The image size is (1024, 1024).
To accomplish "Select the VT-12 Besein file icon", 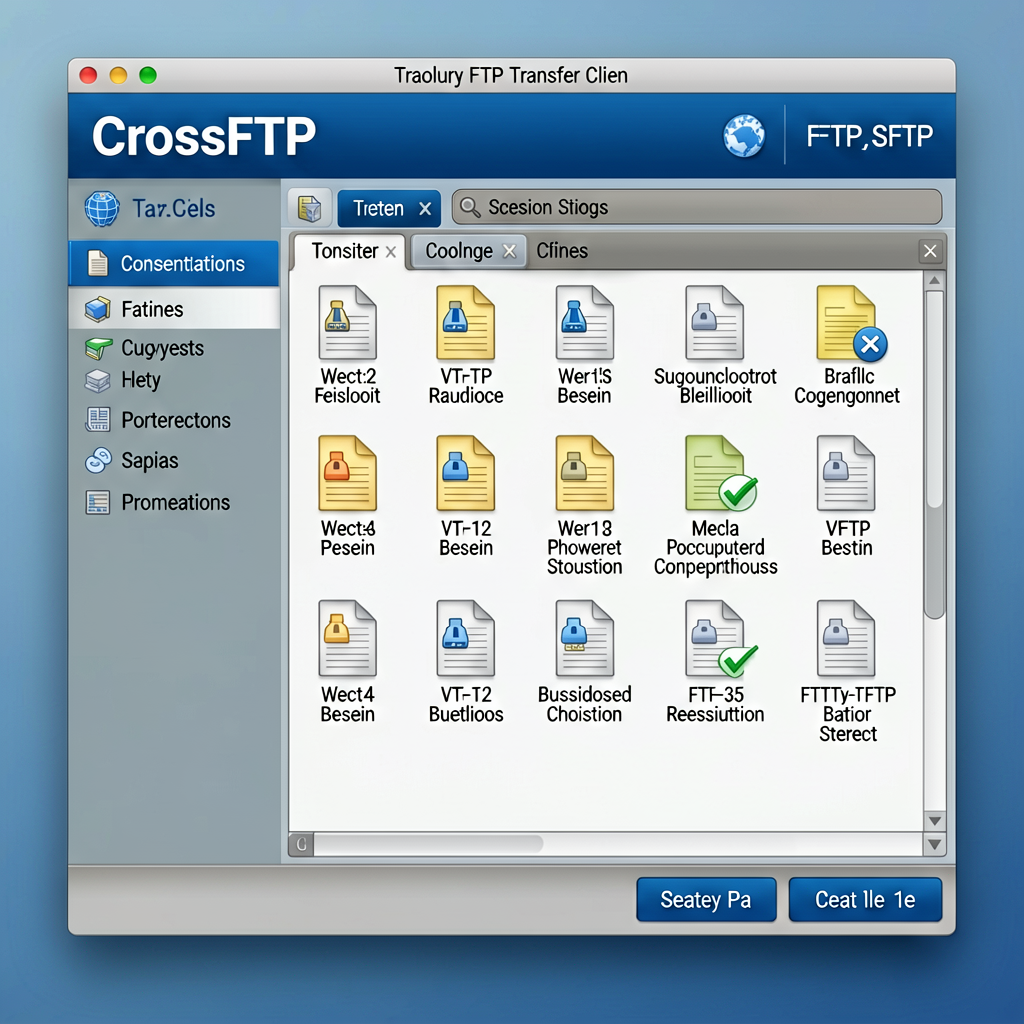I will click(x=466, y=473).
